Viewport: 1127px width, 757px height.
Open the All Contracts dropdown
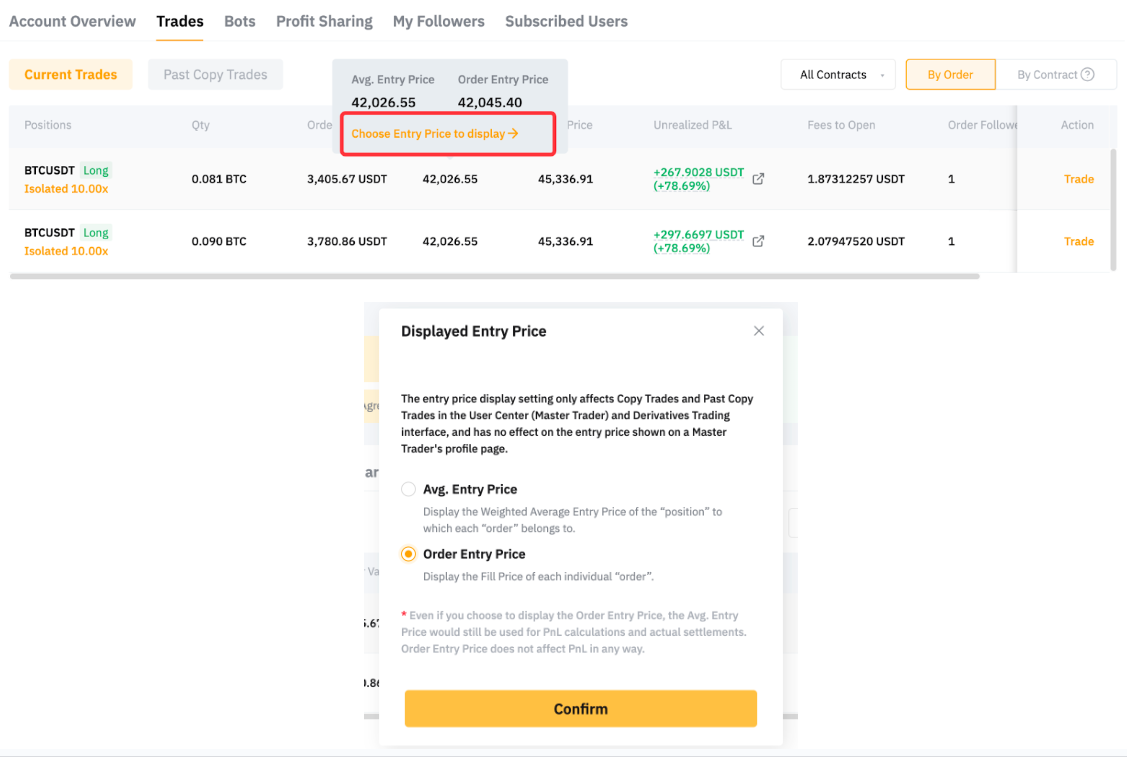pos(837,75)
